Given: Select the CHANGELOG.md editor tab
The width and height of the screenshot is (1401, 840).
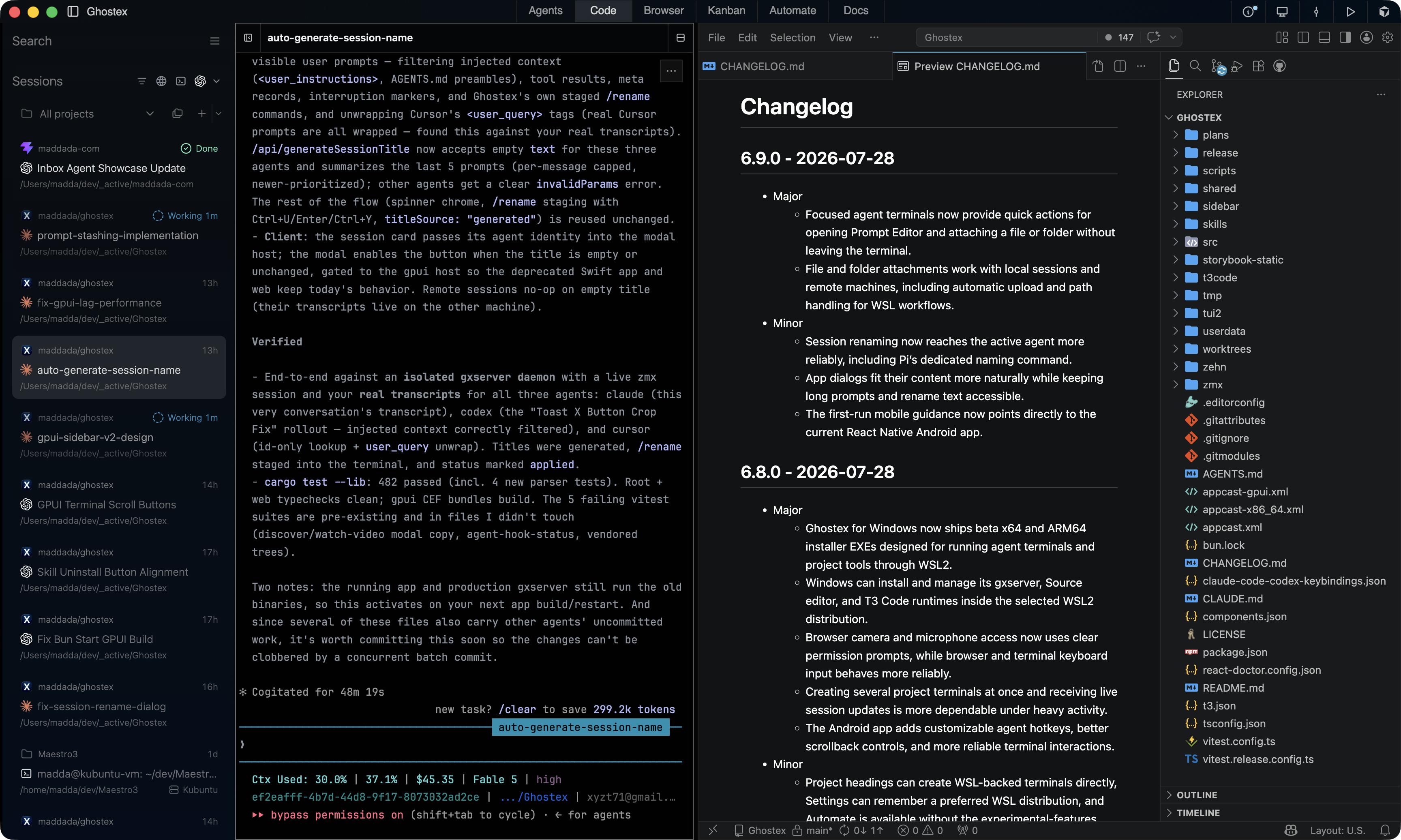Looking at the screenshot, I should coord(795,66).
